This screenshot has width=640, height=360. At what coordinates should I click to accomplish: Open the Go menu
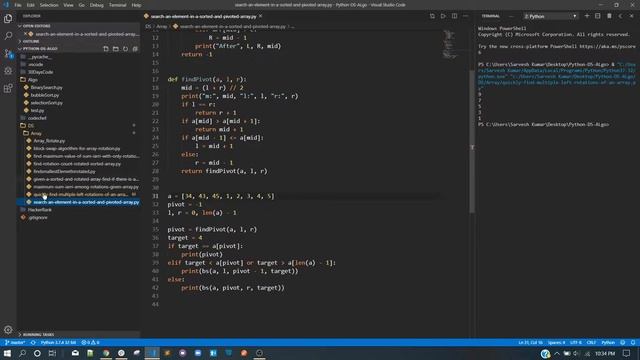pos(82,5)
